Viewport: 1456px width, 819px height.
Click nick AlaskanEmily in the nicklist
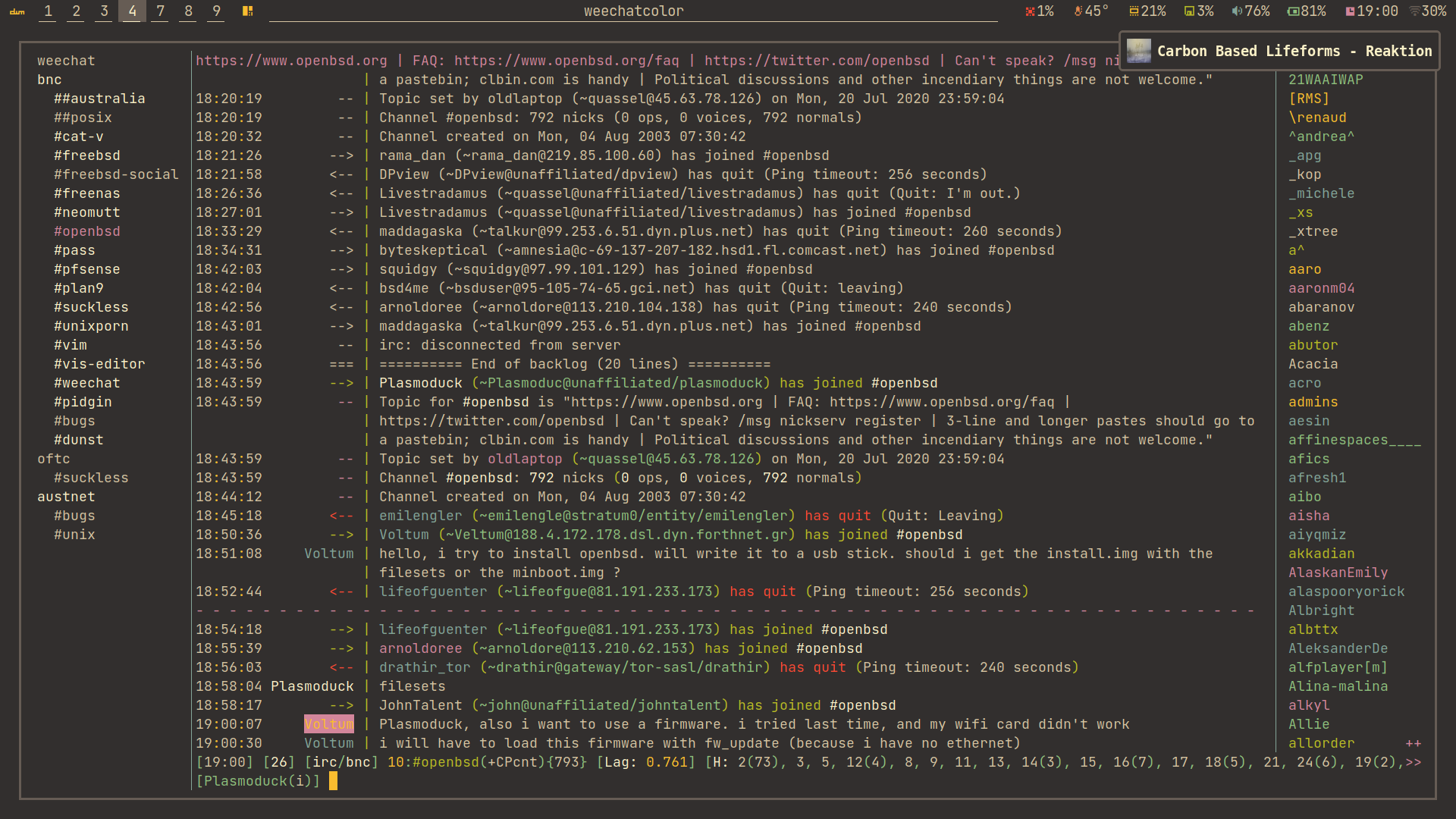coord(1338,573)
